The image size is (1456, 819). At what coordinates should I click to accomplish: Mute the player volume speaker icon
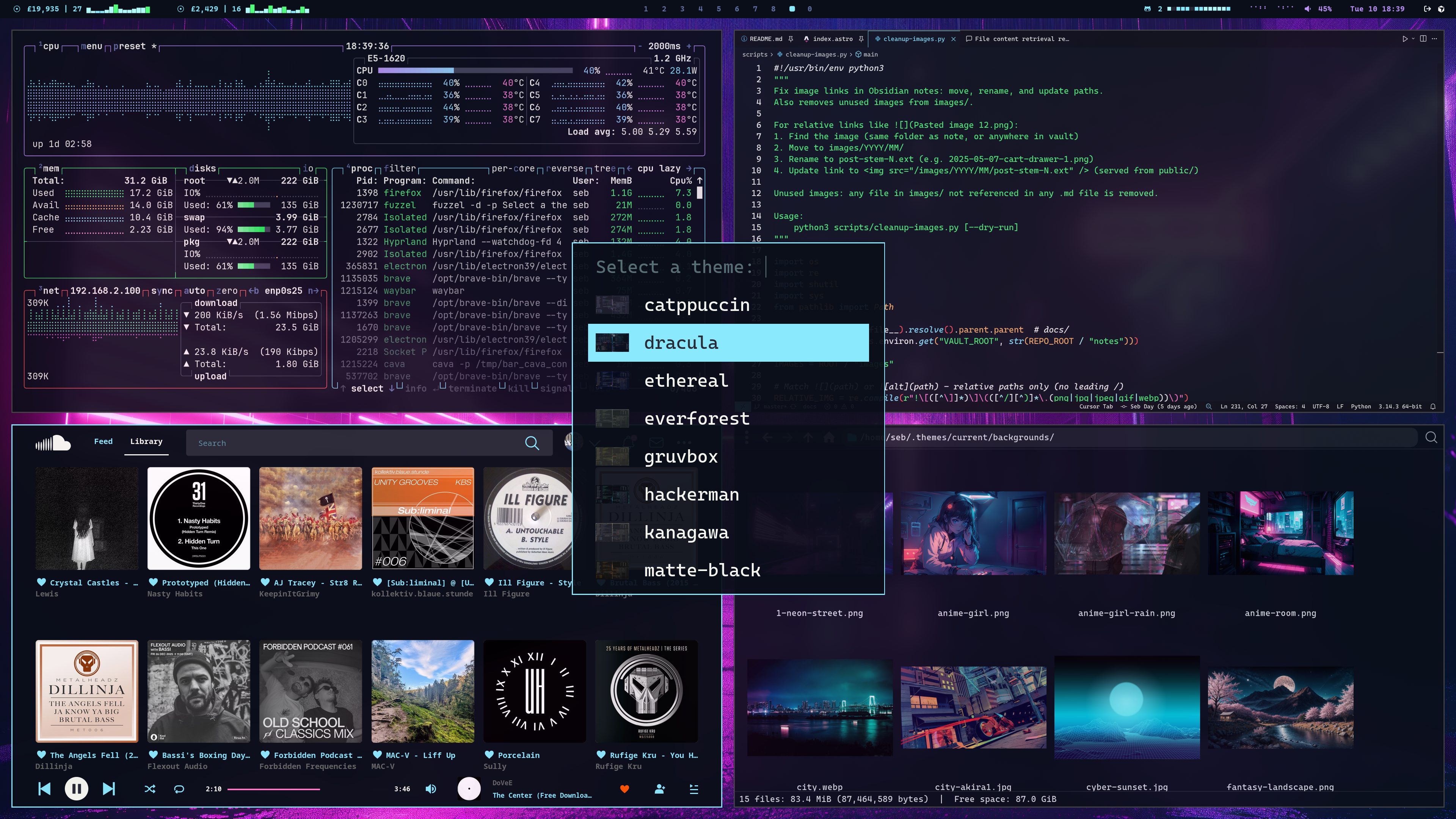[431, 789]
